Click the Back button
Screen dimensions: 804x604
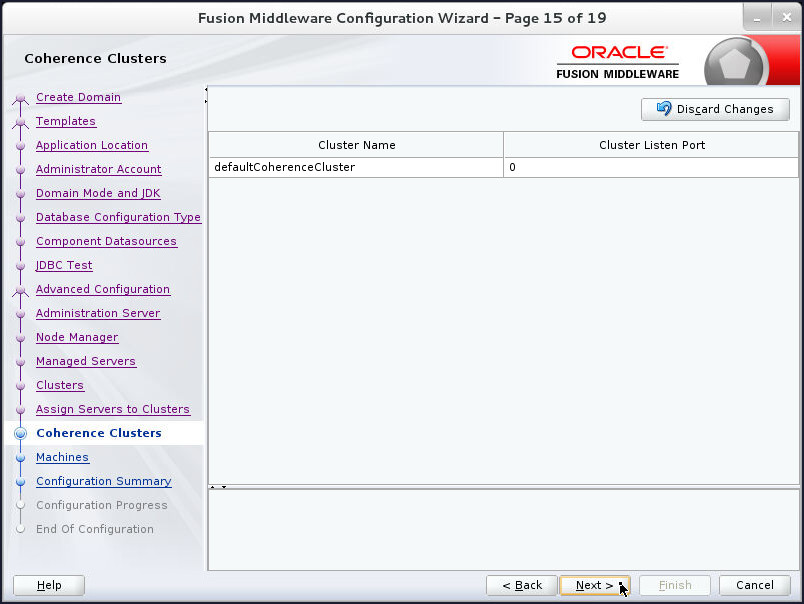[521, 585]
